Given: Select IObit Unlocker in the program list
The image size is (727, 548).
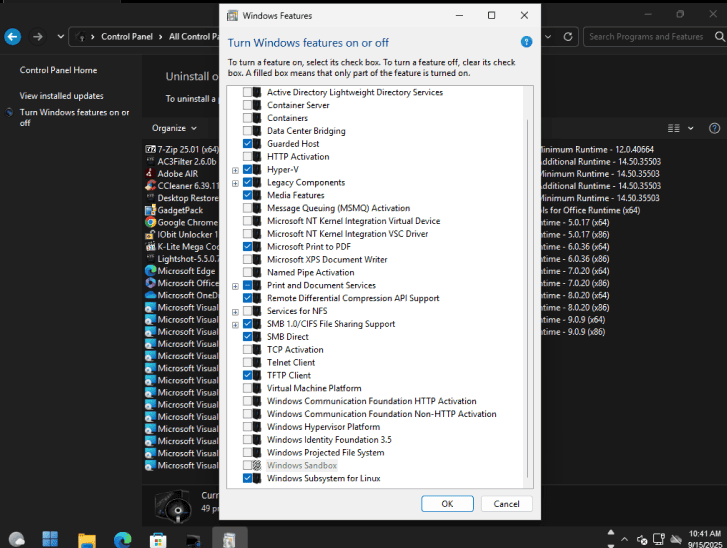Looking at the screenshot, I should (x=182, y=234).
